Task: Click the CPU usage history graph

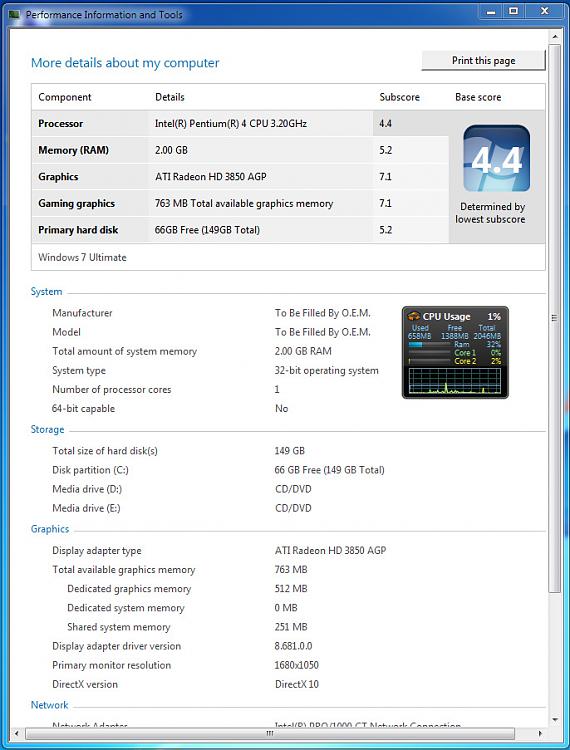Action: 455,381
